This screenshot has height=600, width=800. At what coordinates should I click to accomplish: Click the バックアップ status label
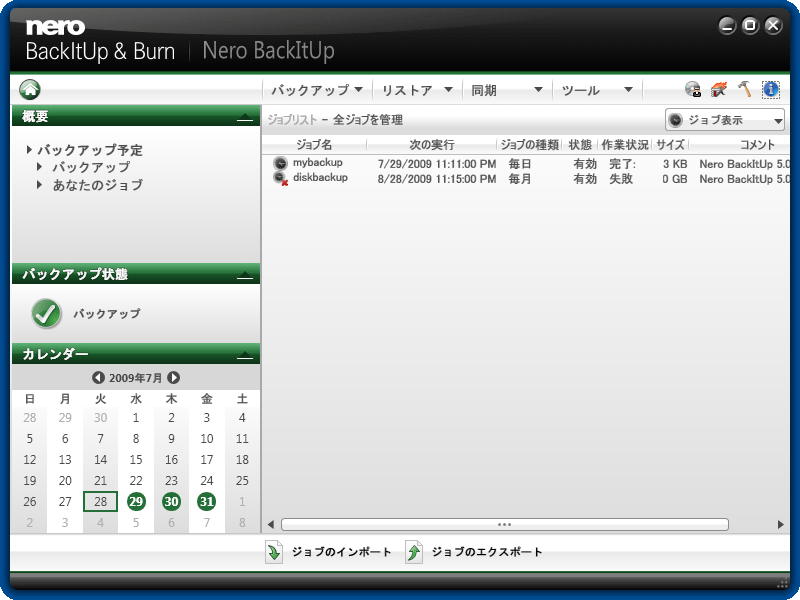click(107, 313)
